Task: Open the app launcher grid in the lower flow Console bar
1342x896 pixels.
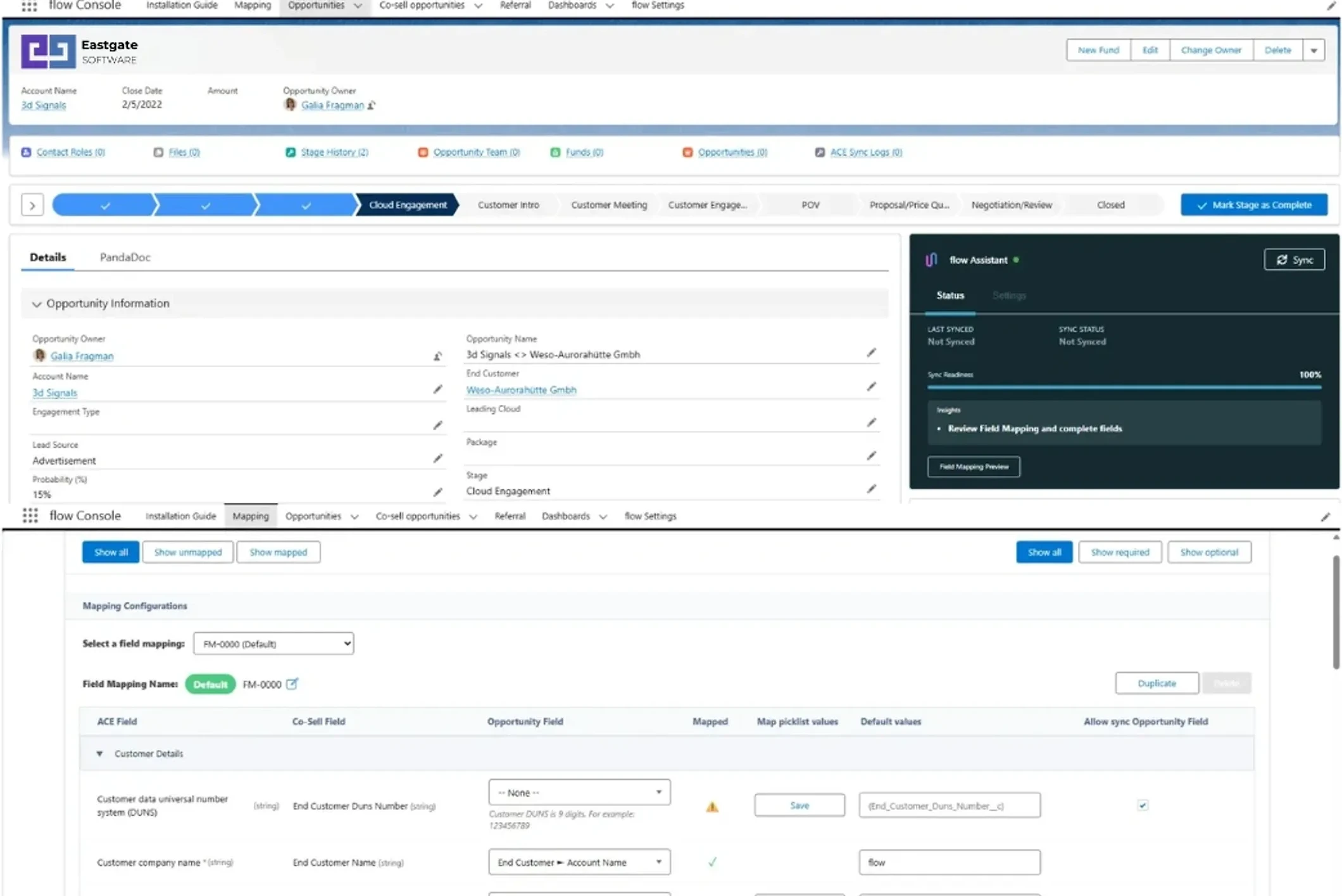Action: (x=30, y=516)
